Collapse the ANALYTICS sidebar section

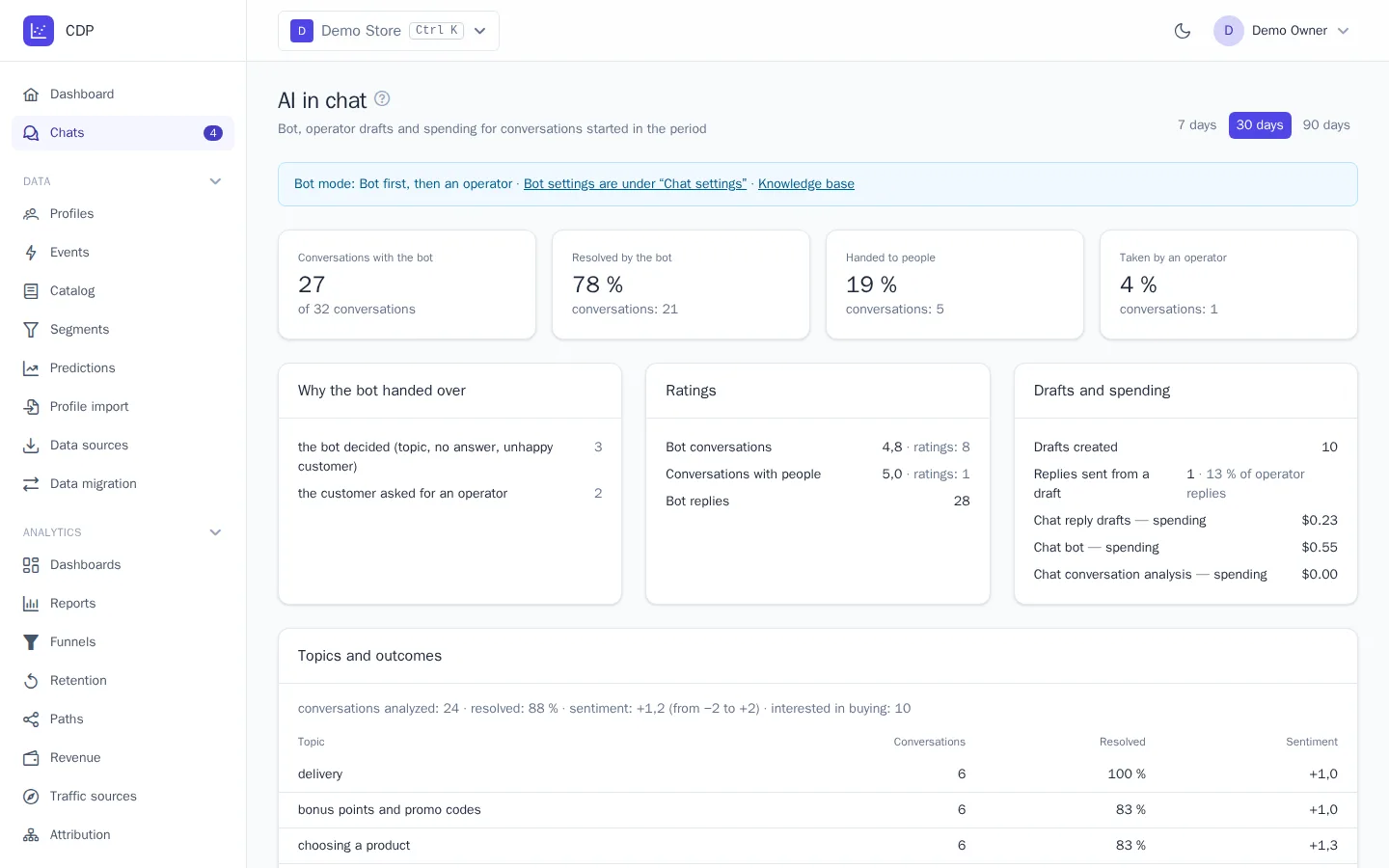[x=215, y=532]
